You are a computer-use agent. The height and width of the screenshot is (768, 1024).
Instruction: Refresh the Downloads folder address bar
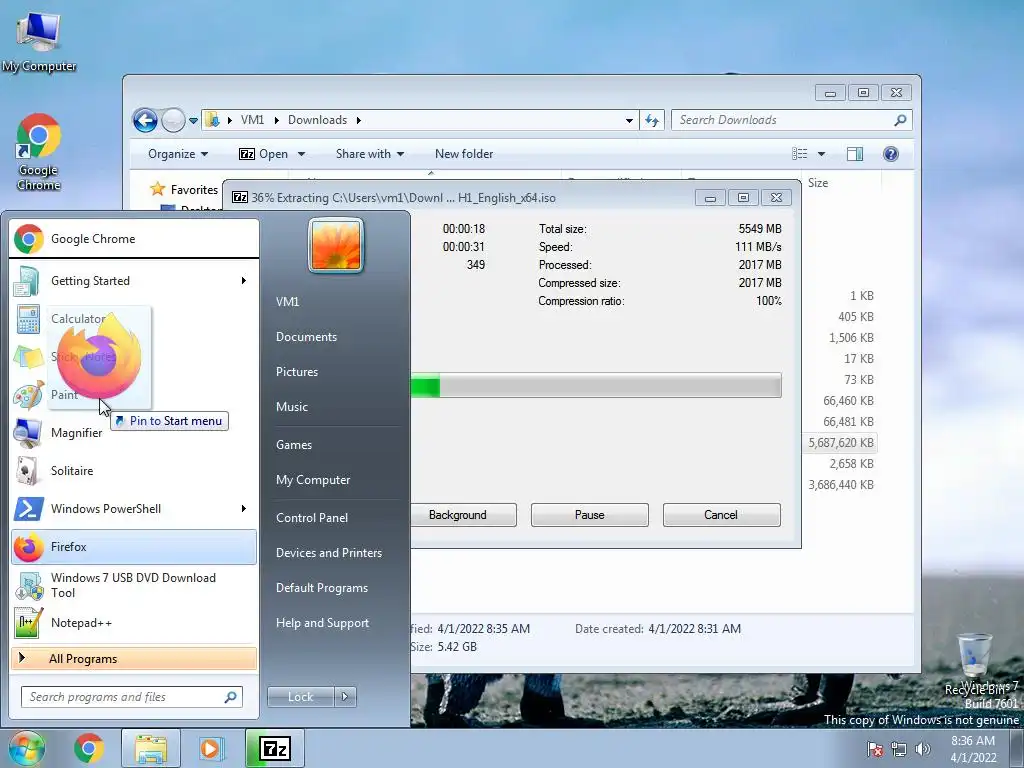pos(652,120)
